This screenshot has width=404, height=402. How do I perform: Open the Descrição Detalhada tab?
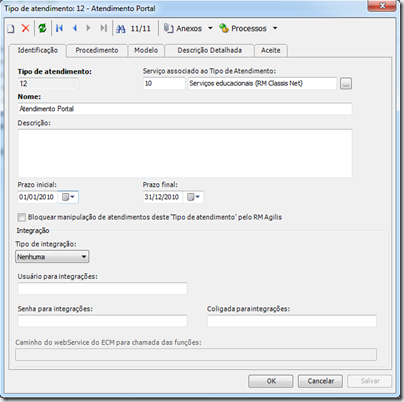click(x=210, y=50)
